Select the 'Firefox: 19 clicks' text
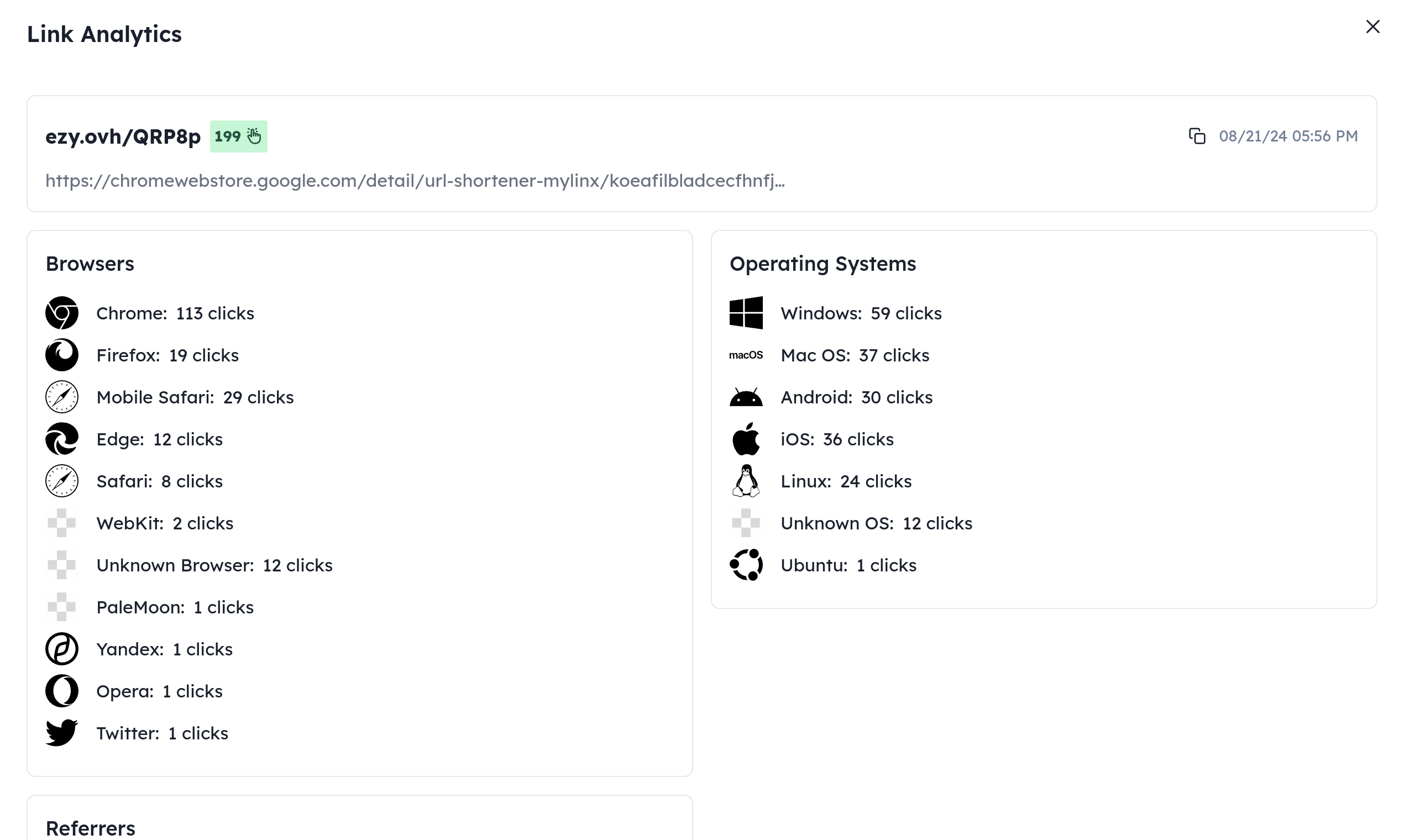Screen dimensions: 1404x840 point(167,355)
